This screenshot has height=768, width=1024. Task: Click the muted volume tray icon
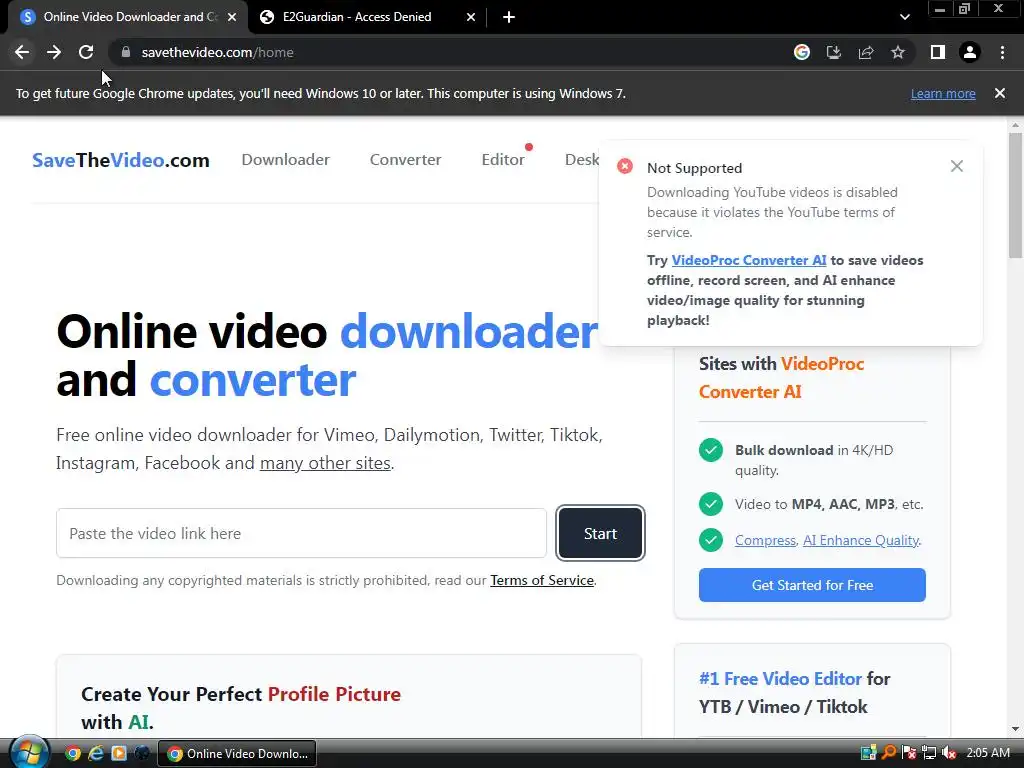click(x=949, y=753)
